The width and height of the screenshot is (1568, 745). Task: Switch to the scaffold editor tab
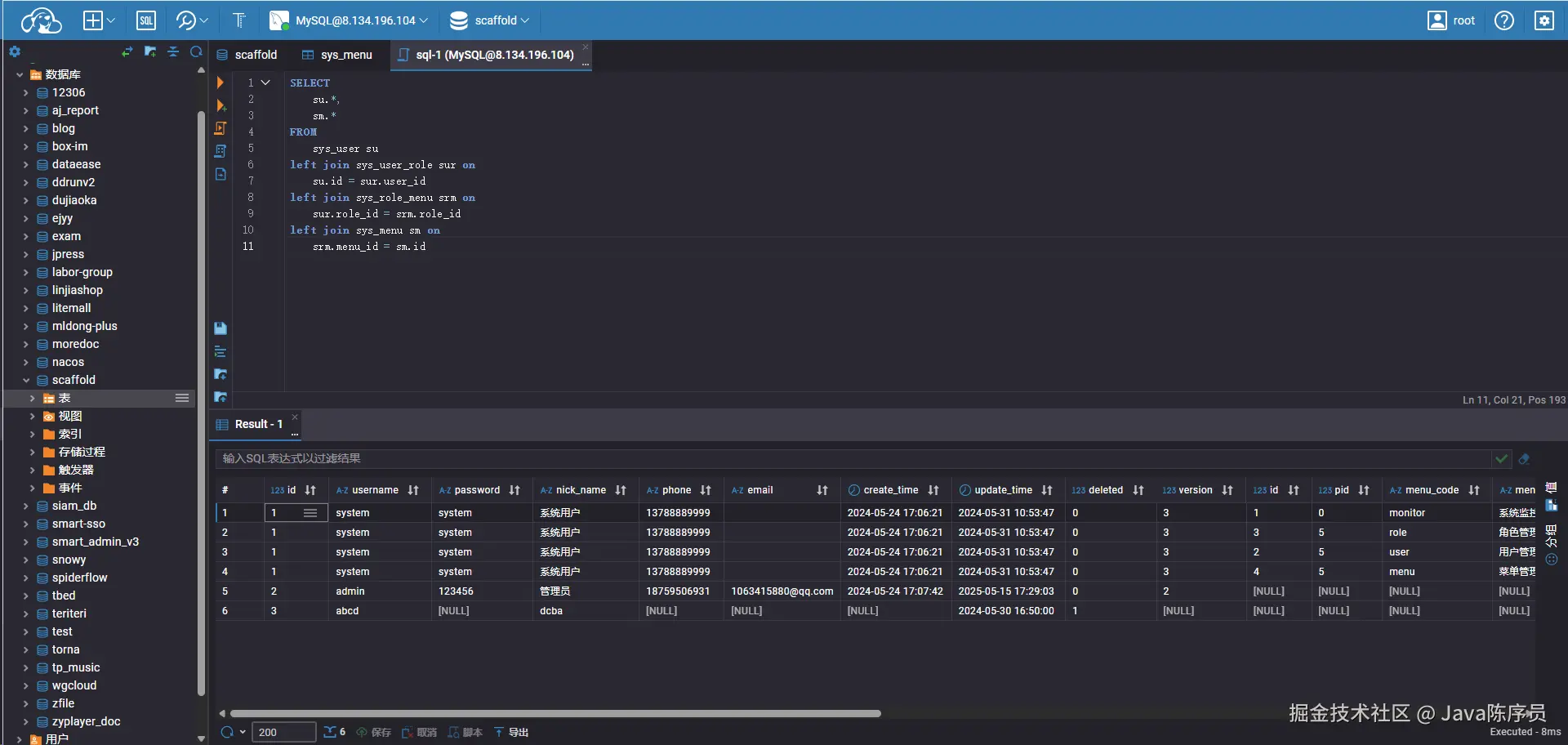click(x=247, y=55)
